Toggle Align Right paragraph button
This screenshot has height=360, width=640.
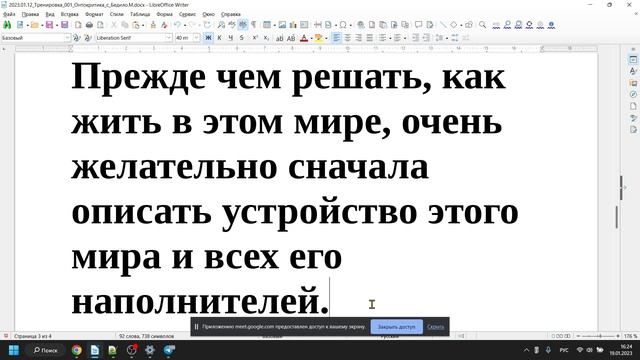pyautogui.click(x=358, y=38)
